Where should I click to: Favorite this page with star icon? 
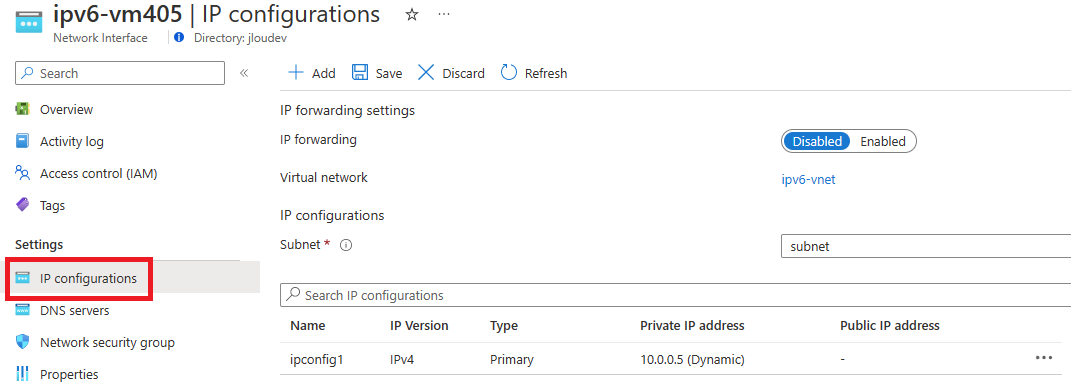(412, 15)
